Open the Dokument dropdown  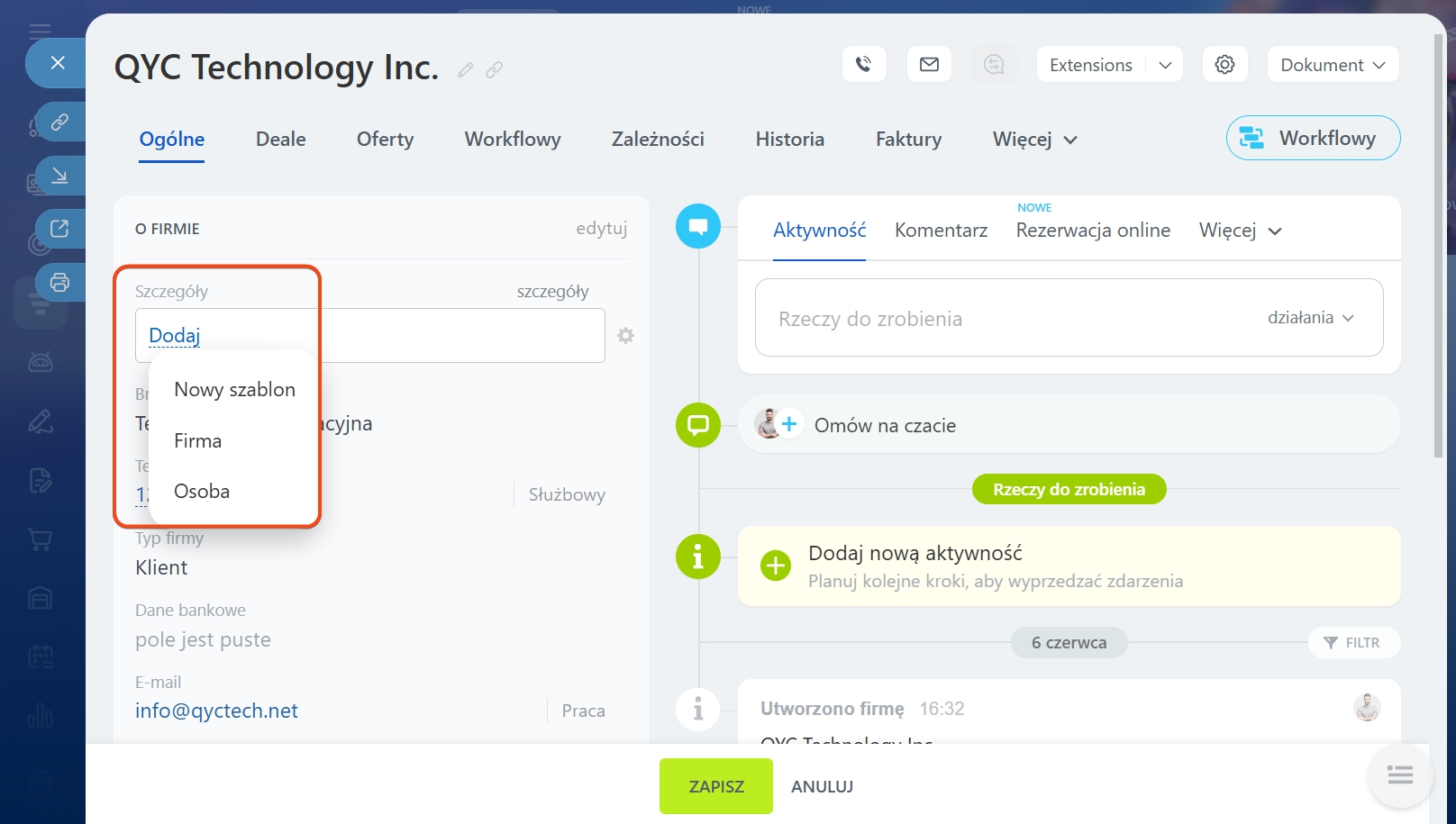1333,65
